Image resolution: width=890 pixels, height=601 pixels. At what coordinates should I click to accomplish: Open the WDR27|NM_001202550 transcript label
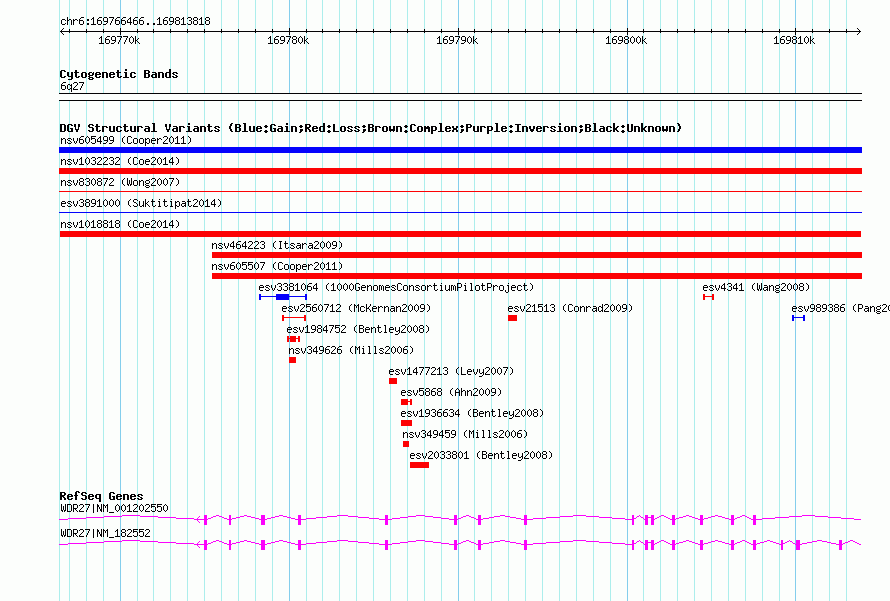pyautogui.click(x=114, y=508)
